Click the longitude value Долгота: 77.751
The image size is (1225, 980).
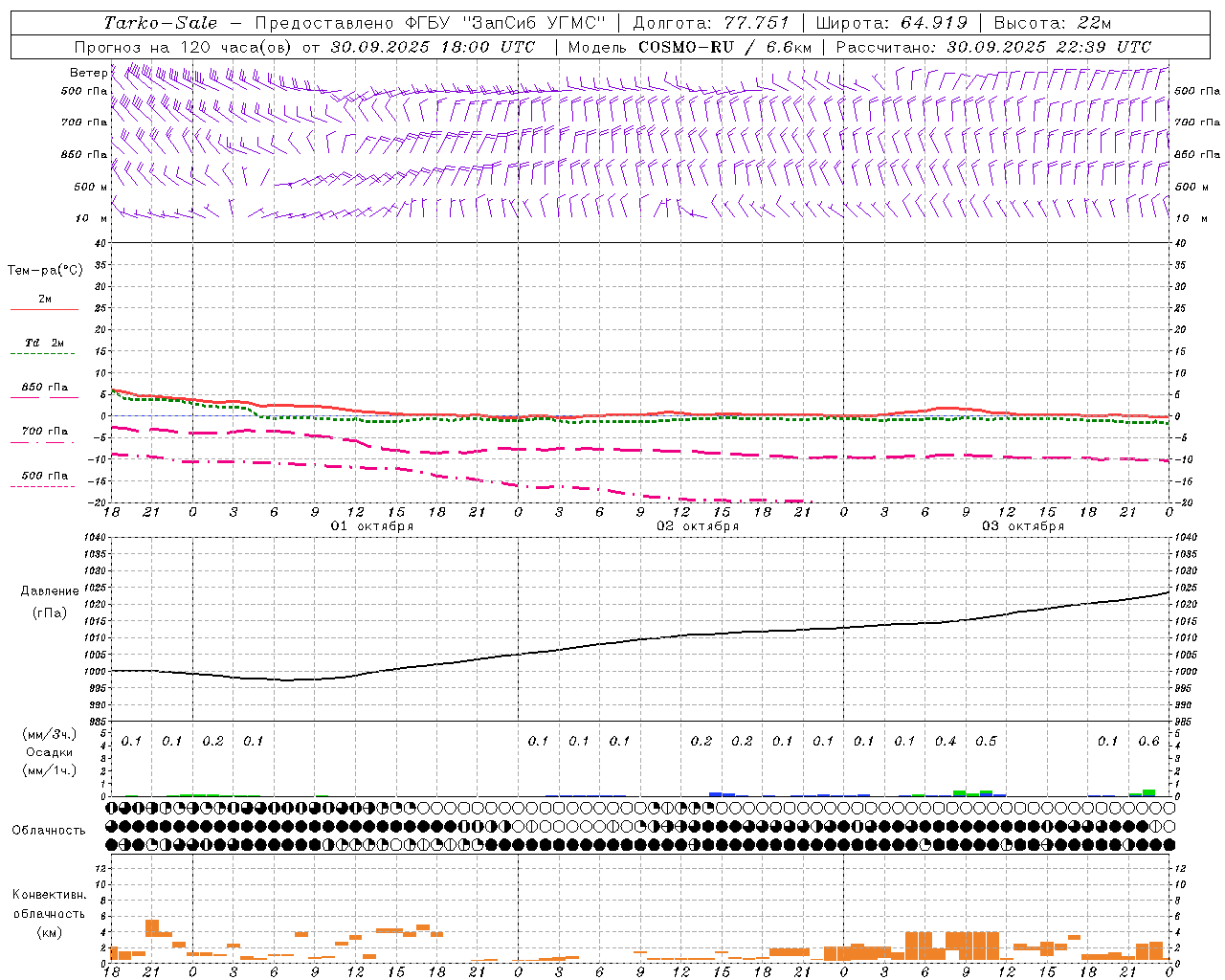tap(711, 23)
